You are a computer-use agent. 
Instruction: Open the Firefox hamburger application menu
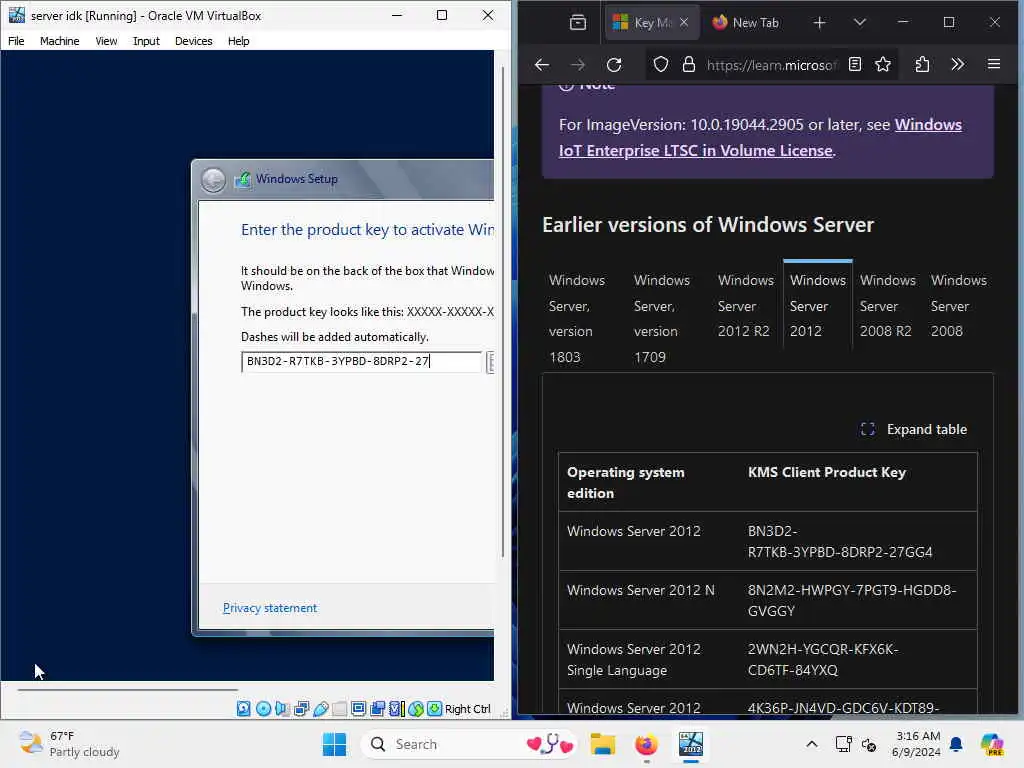pyautogui.click(x=994, y=64)
